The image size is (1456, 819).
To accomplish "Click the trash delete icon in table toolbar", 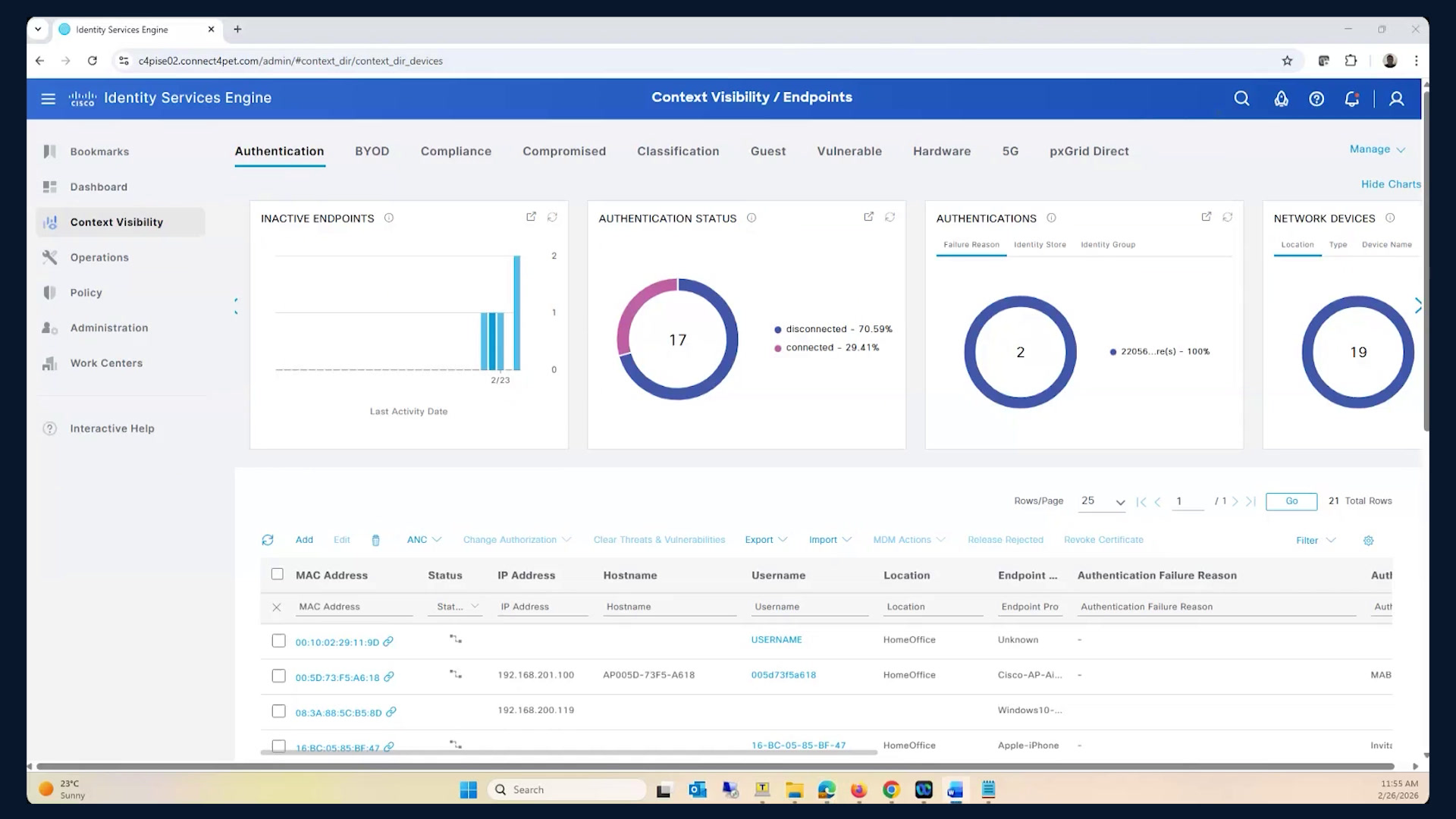I will click(x=375, y=540).
